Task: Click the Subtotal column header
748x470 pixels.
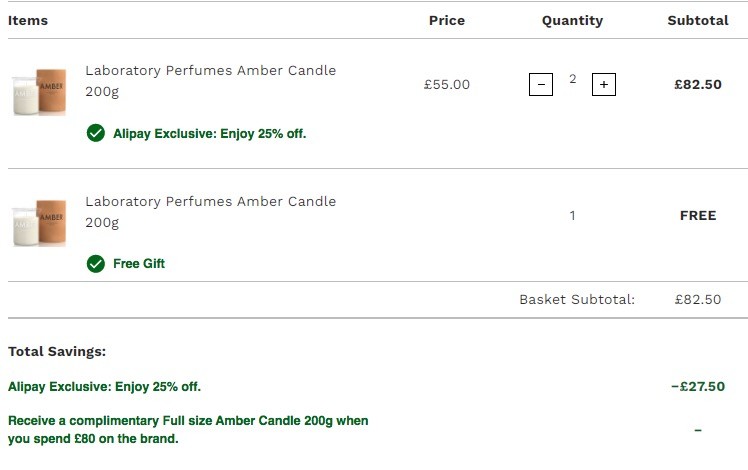Action: 698,21
